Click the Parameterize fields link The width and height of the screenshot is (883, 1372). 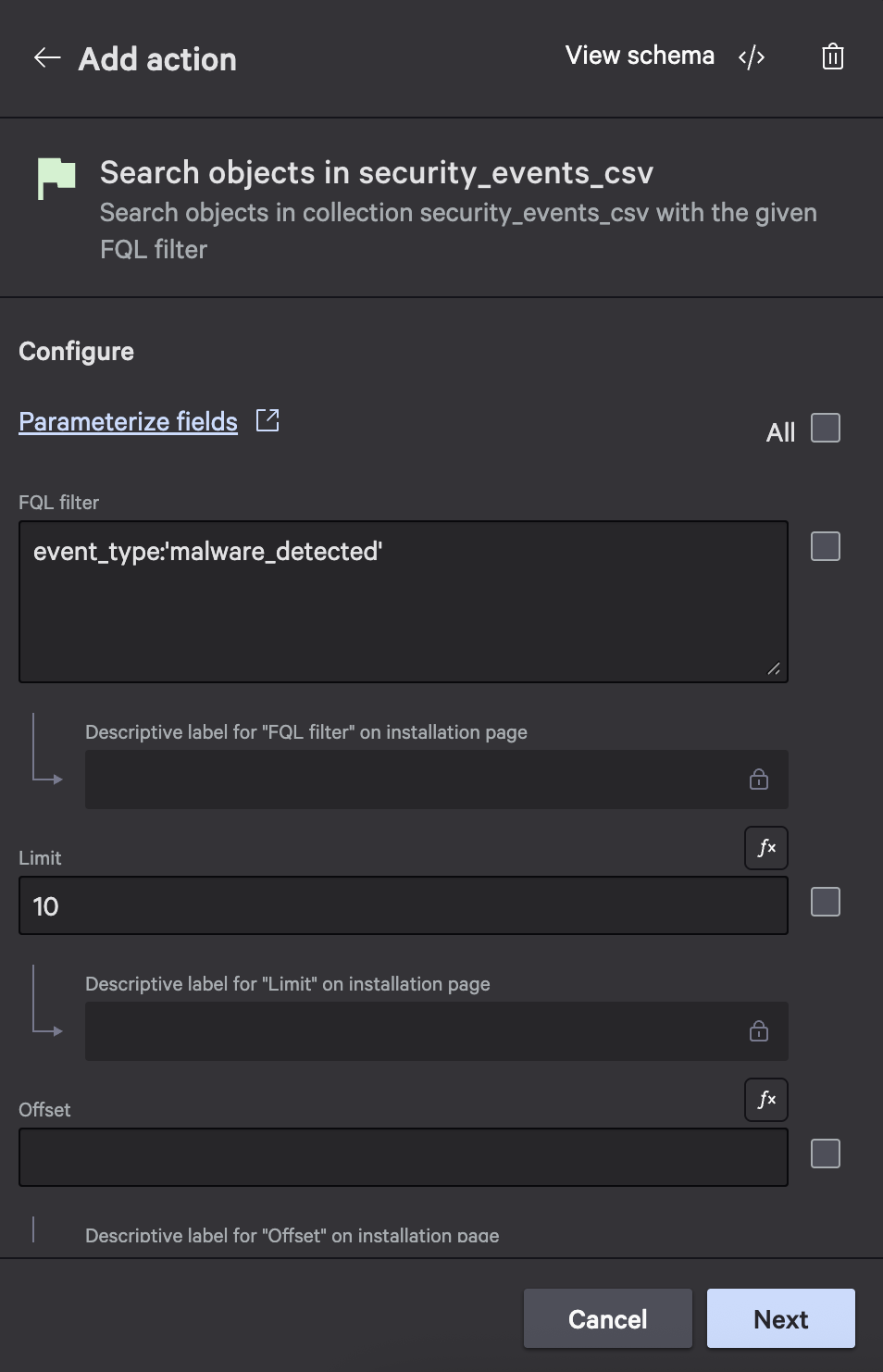(128, 421)
